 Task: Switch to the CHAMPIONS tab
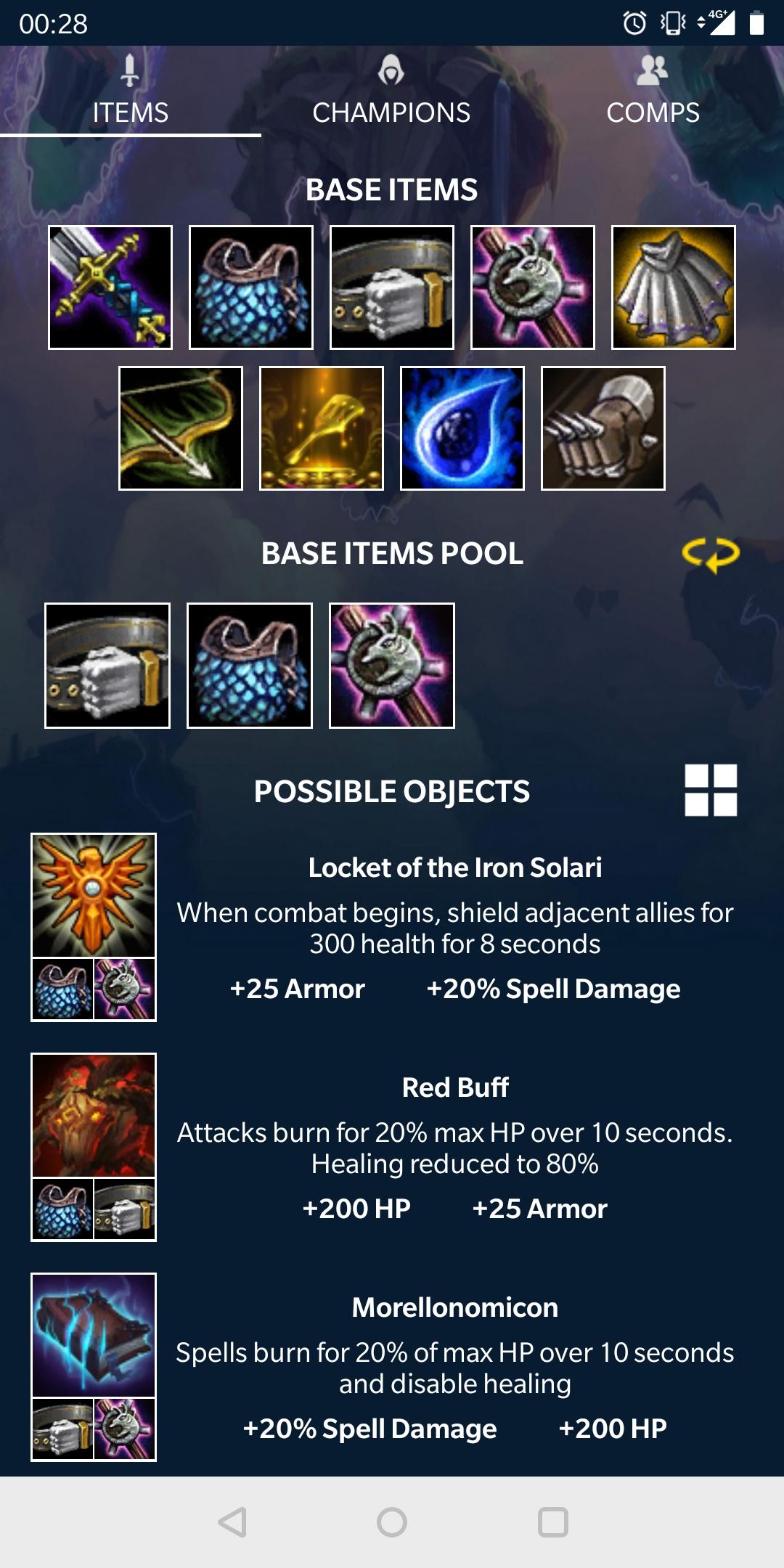pyautogui.click(x=391, y=91)
